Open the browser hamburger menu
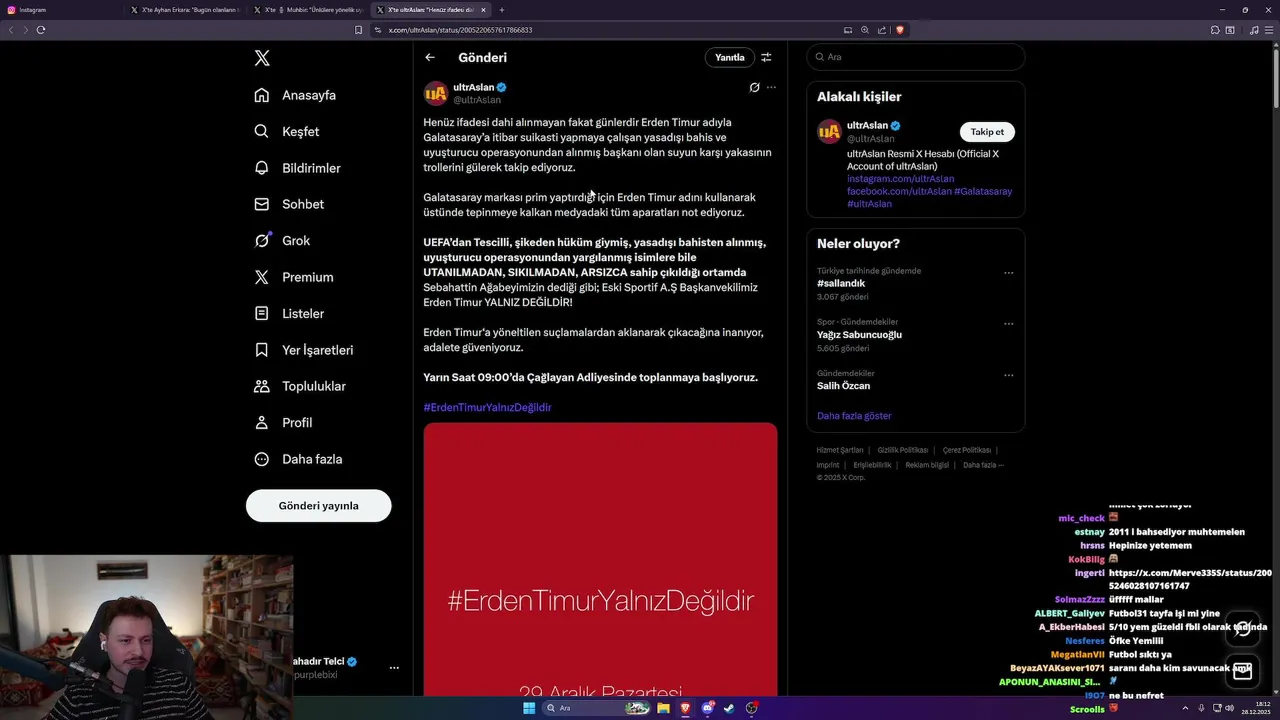This screenshot has height=720, width=1280. tap(1270, 30)
